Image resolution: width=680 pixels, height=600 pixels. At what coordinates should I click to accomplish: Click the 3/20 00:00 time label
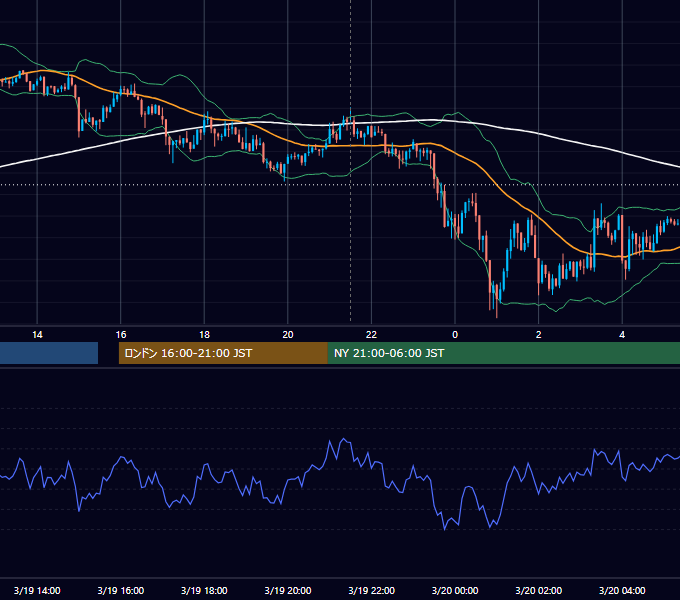click(455, 590)
